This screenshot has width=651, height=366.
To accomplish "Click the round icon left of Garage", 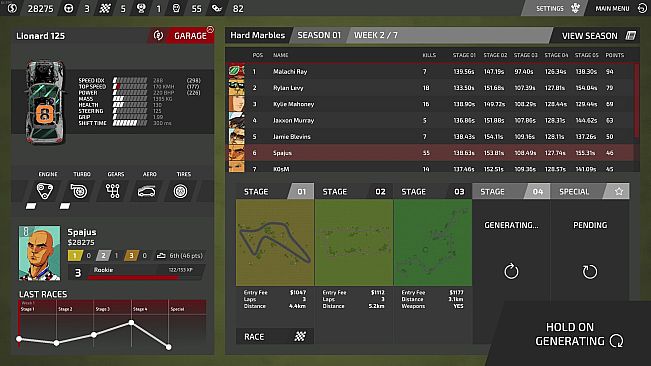I will coord(158,36).
